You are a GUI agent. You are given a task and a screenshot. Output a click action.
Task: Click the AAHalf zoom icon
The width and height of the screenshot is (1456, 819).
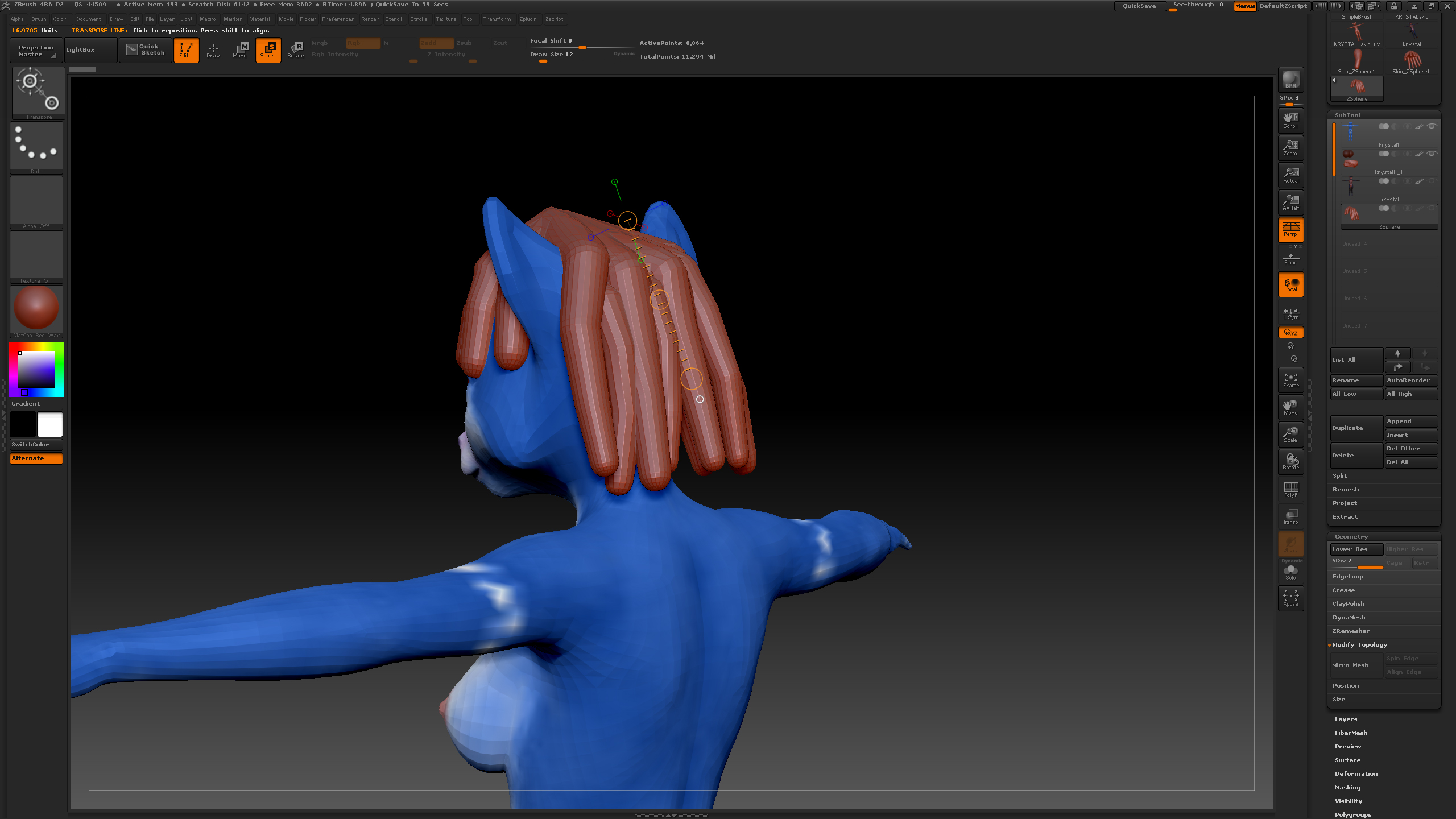(x=1290, y=202)
